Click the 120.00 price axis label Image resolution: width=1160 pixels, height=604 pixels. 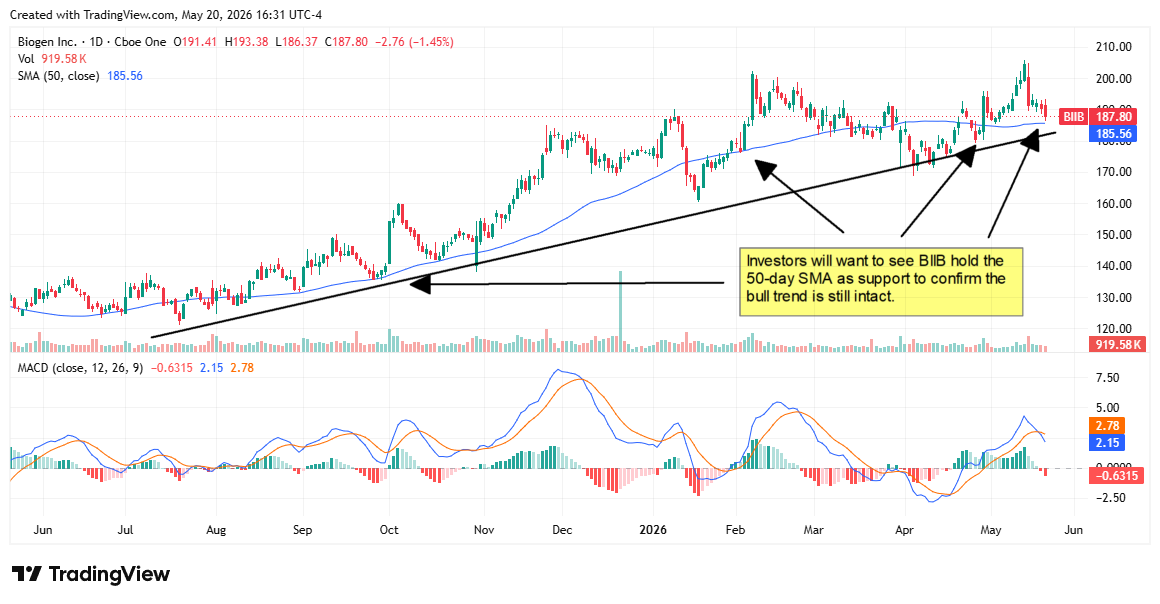(1113, 329)
